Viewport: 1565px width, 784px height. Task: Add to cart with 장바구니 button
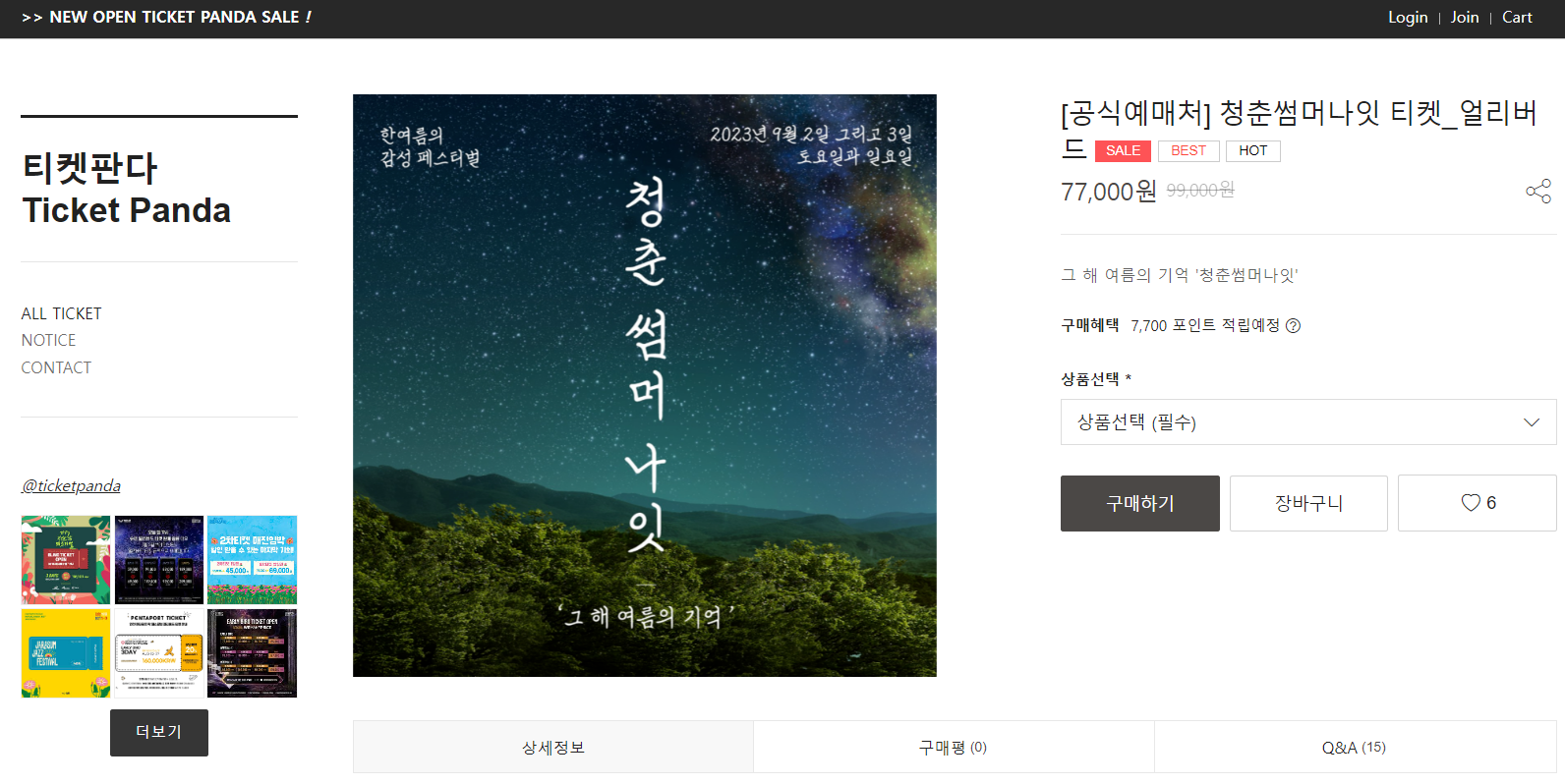click(1308, 503)
